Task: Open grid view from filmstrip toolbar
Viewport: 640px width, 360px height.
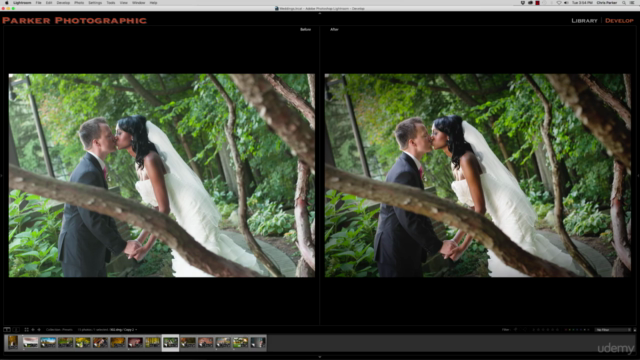Action: pos(27,329)
